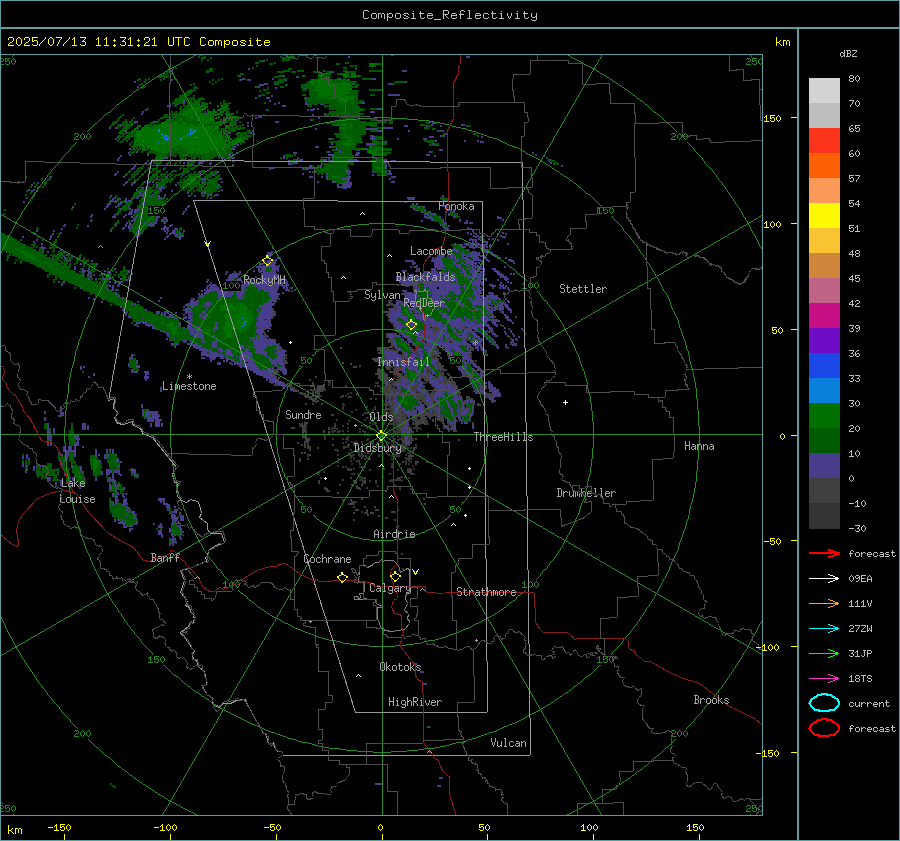900x841 pixels.
Task: Click the Okotoks label
Action: coord(400,666)
